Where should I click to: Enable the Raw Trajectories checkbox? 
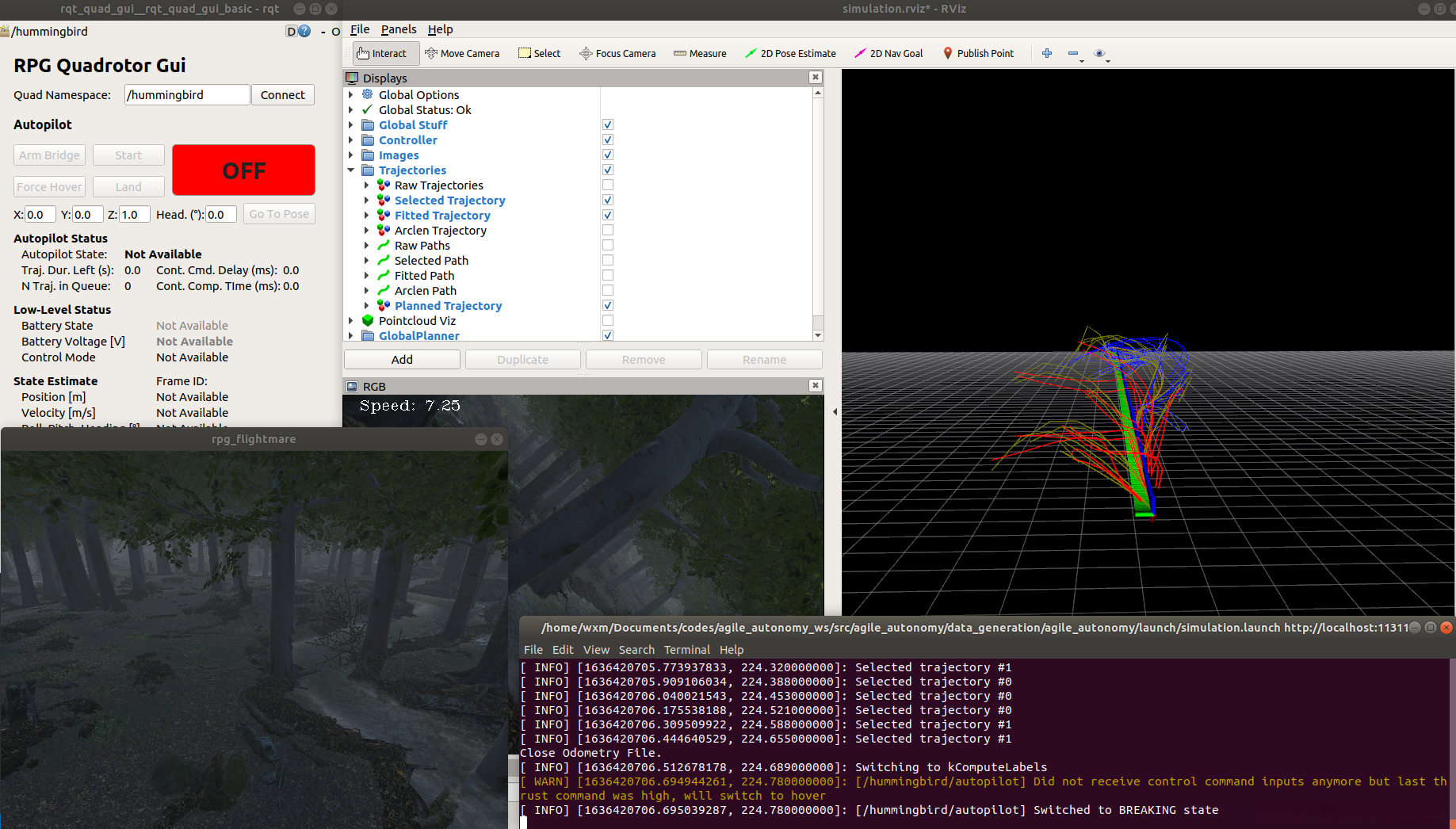[x=608, y=185]
